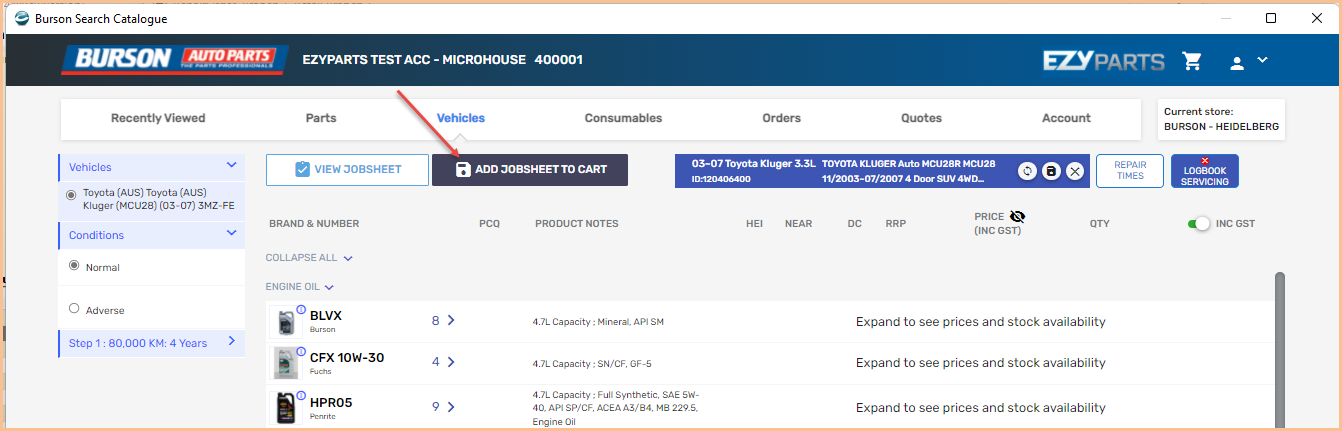
Task: Click the BRAND & NUMBER column header
Action: (314, 223)
